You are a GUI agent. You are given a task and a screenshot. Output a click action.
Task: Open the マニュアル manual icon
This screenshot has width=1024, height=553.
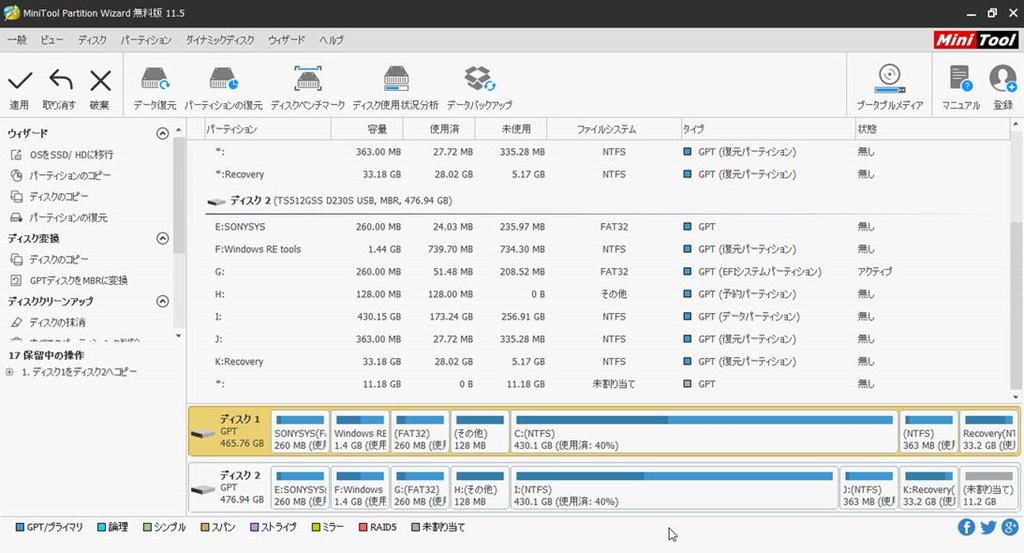point(960,81)
